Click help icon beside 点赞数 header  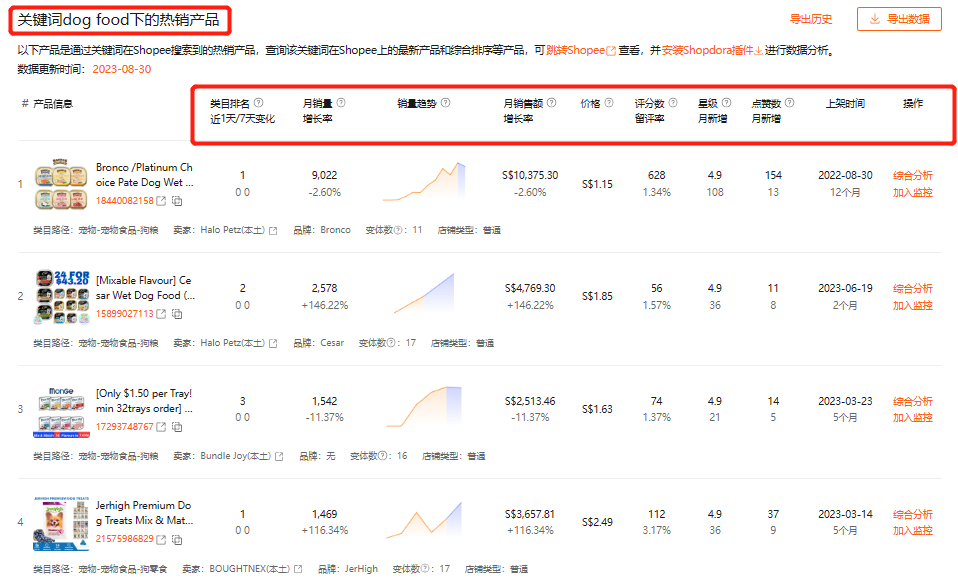pos(789,103)
